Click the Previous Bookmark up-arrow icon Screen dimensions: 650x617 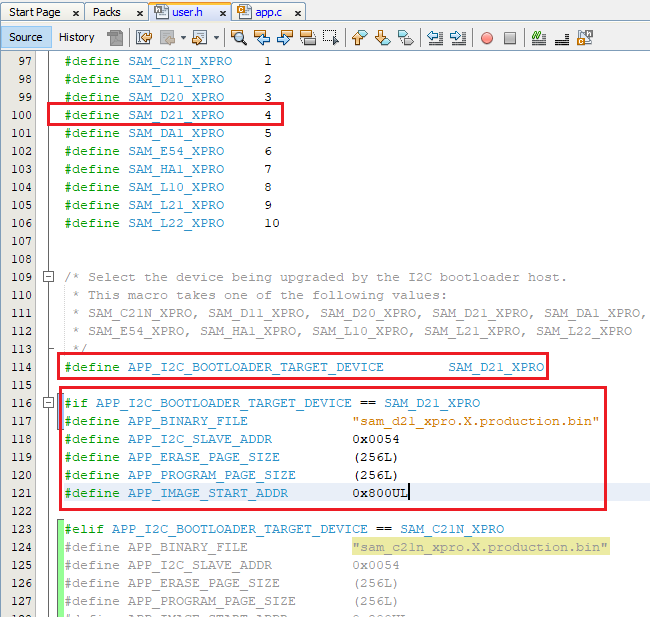click(359, 38)
